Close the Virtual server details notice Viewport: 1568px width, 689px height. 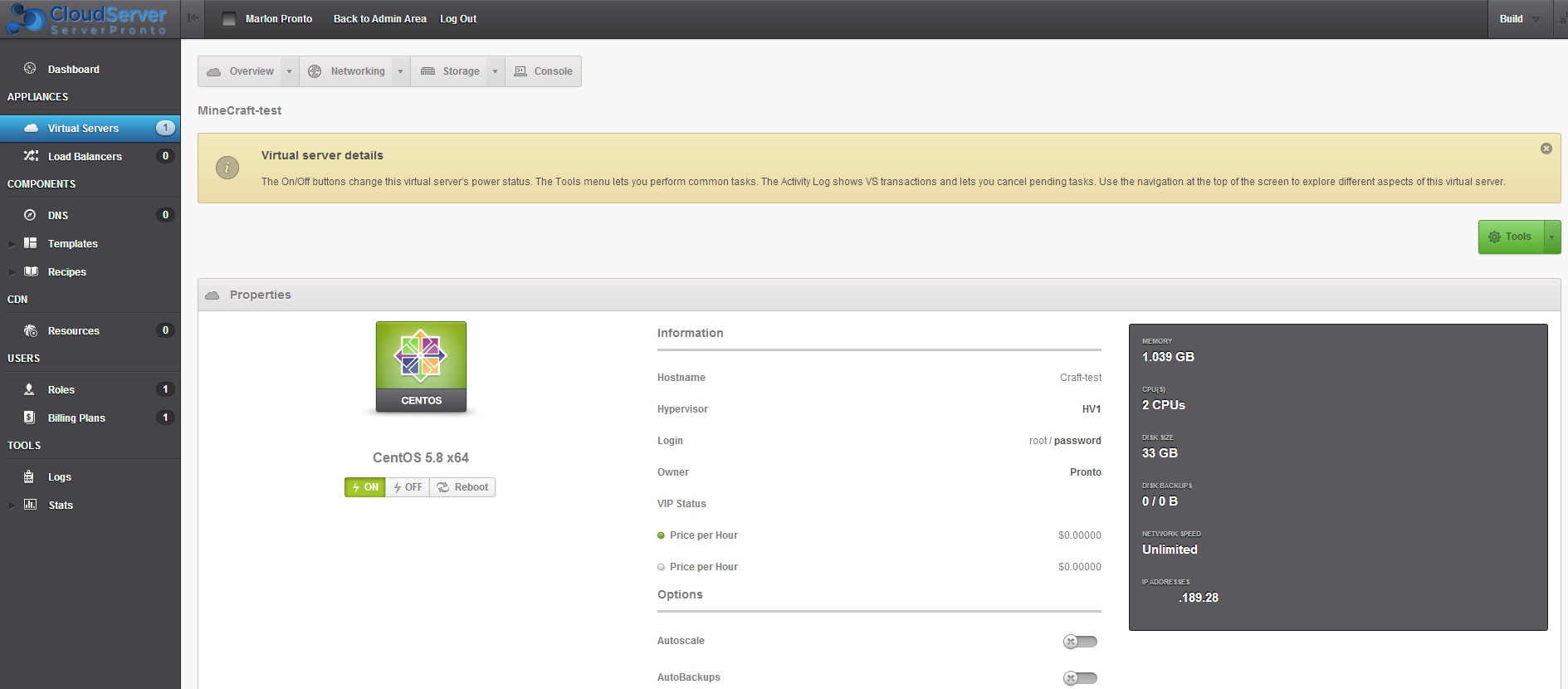(x=1546, y=149)
